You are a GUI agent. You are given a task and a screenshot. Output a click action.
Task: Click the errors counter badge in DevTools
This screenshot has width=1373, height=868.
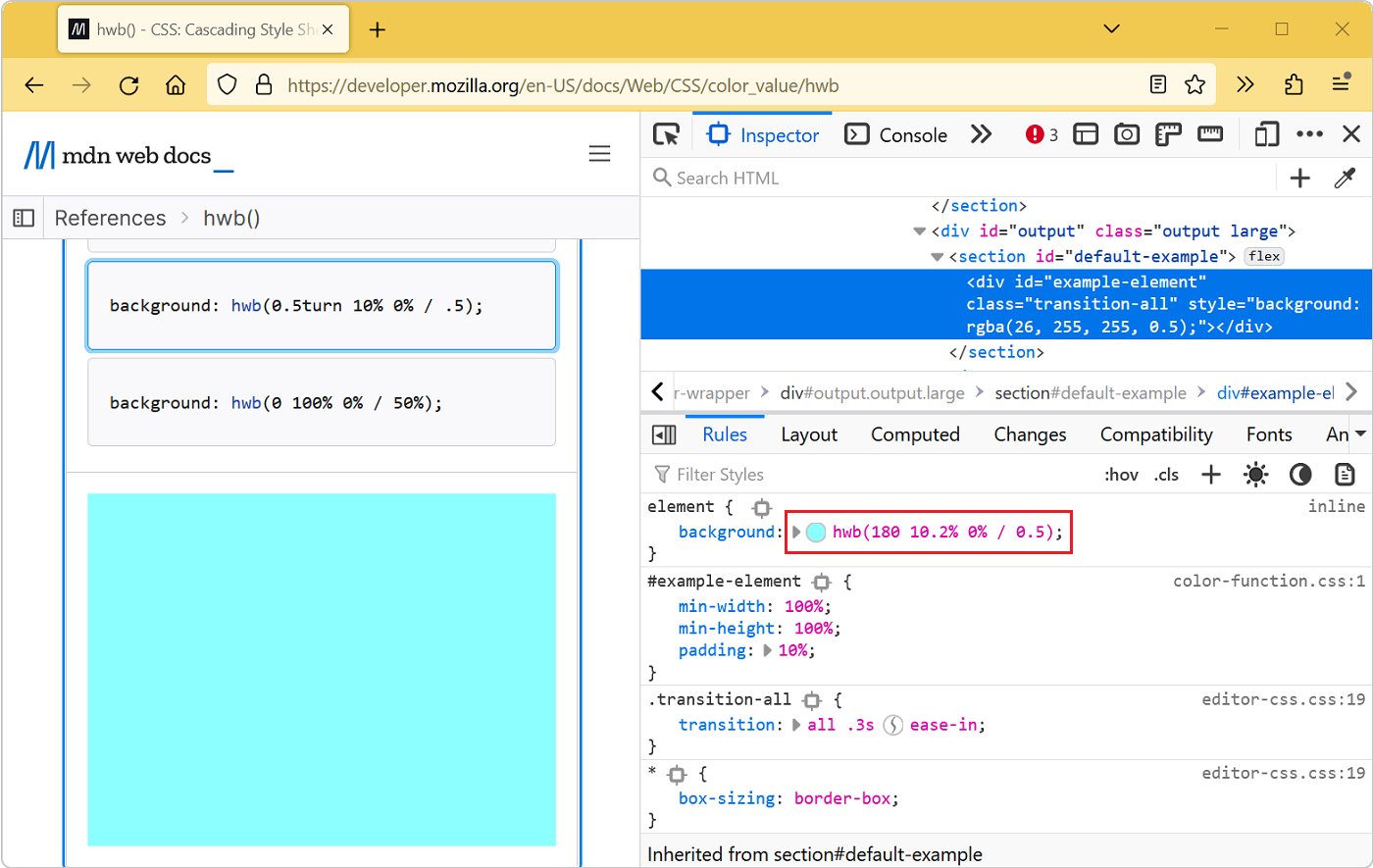tap(1040, 134)
